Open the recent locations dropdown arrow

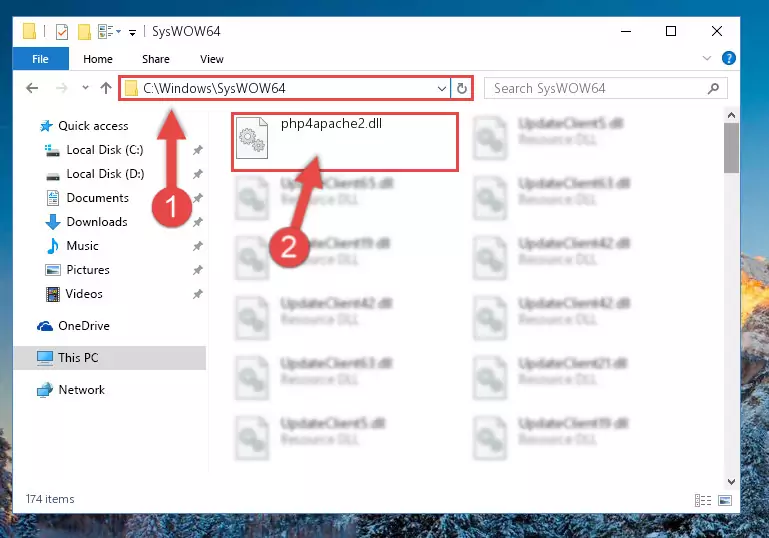pyautogui.click(x=85, y=88)
